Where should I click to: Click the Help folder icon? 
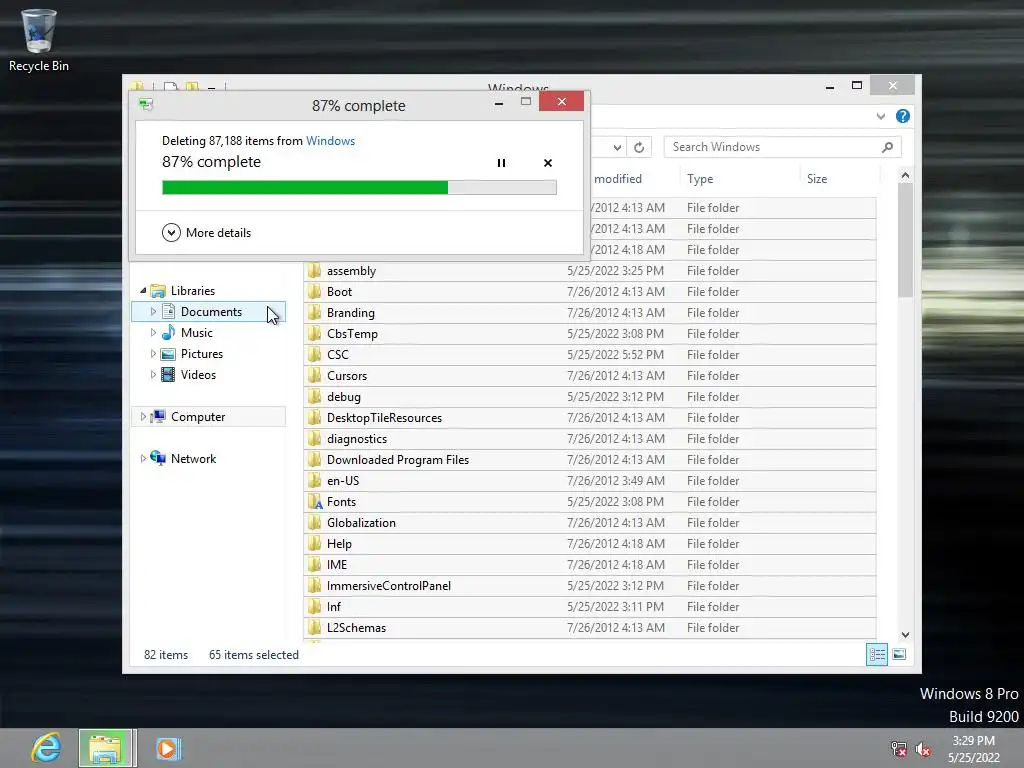(x=314, y=543)
